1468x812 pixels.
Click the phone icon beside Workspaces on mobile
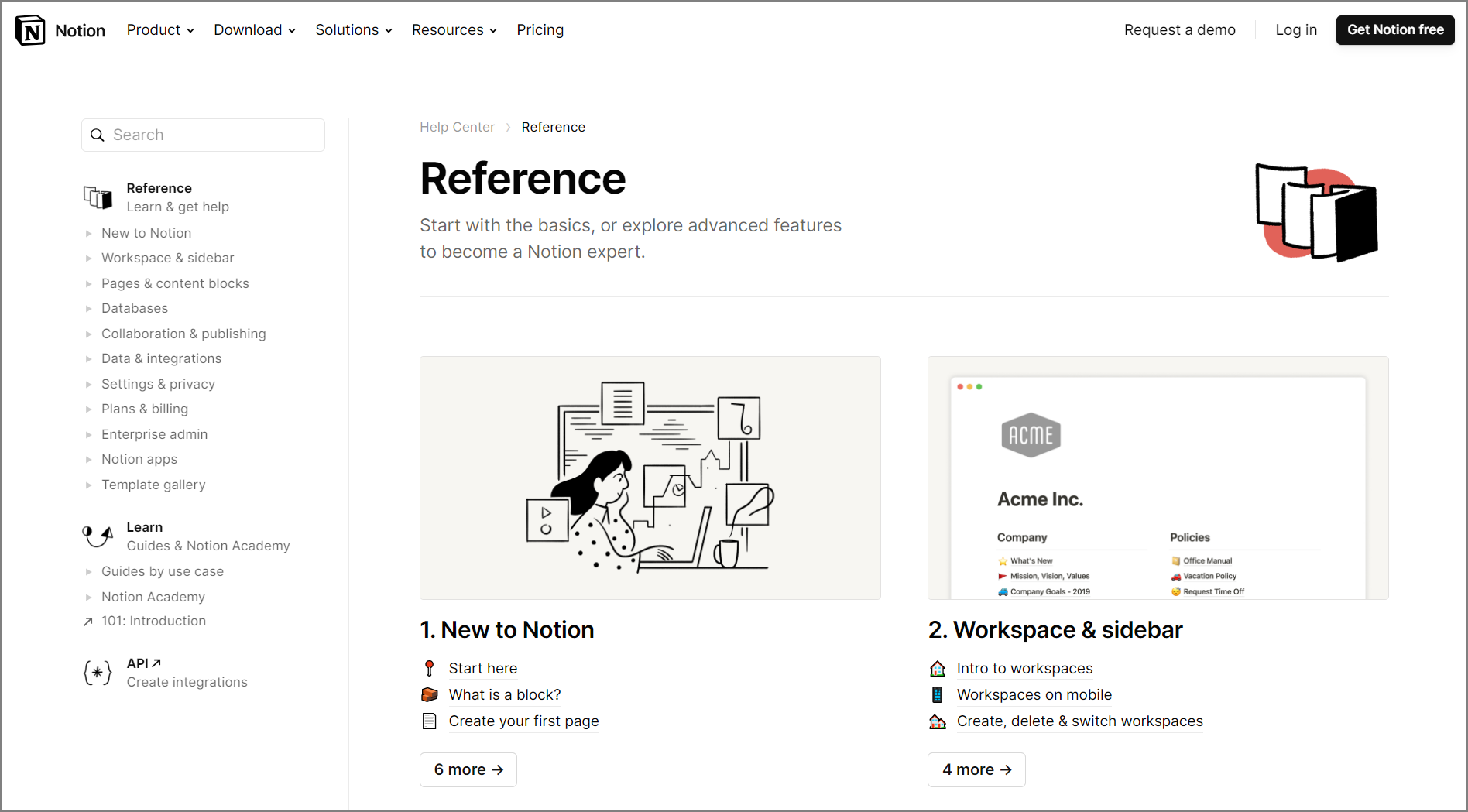pos(938,694)
